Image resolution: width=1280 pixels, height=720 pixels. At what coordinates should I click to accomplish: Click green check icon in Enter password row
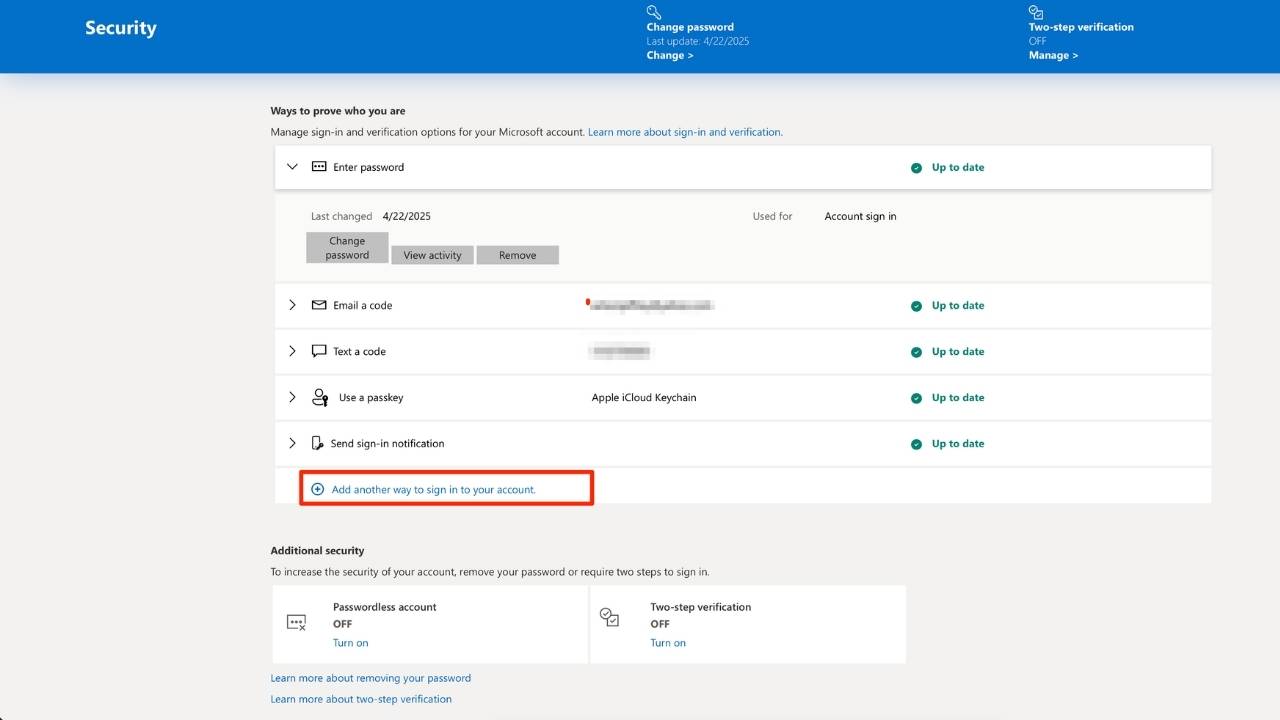tap(916, 168)
